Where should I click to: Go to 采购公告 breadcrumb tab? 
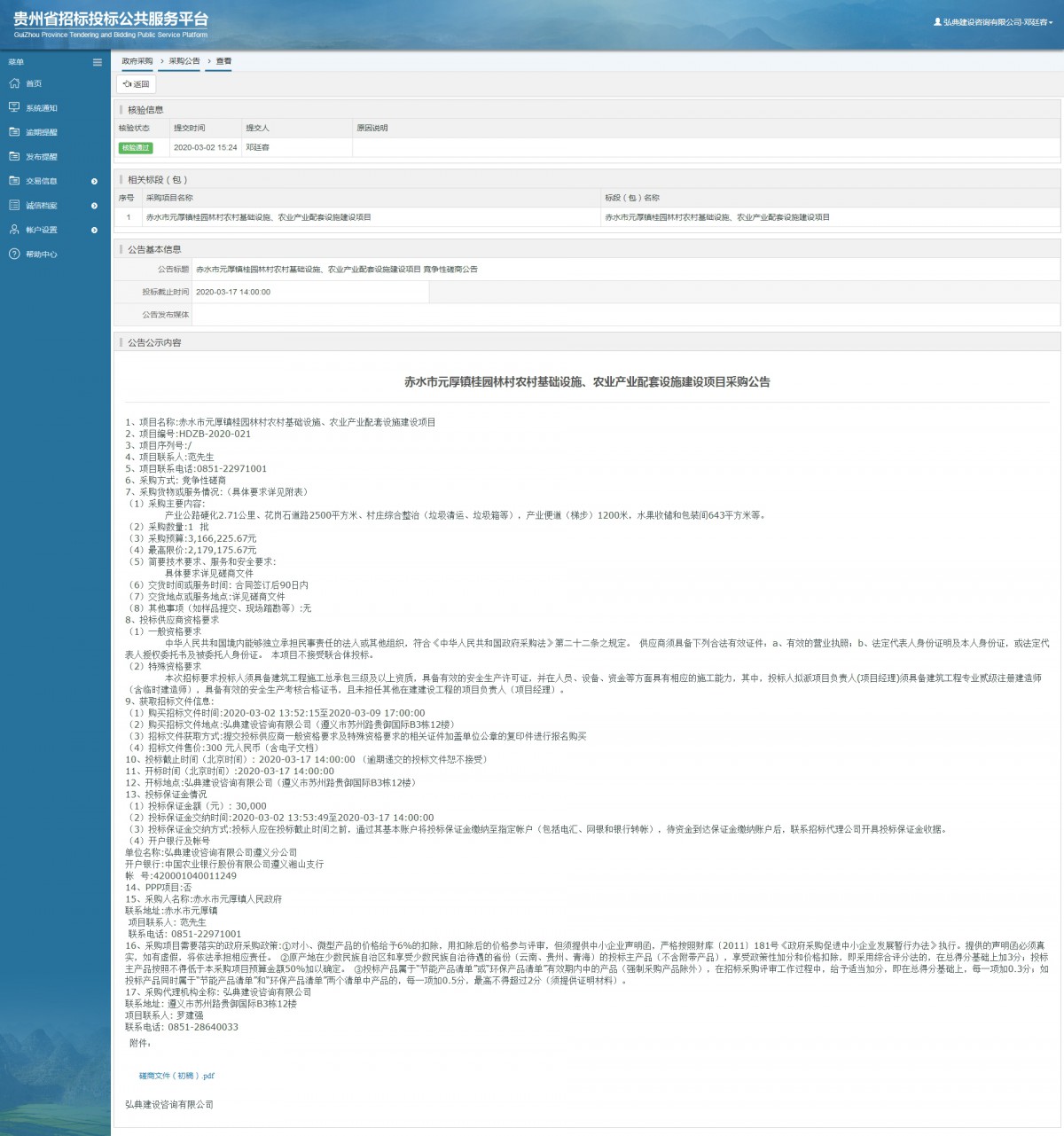pos(184,61)
